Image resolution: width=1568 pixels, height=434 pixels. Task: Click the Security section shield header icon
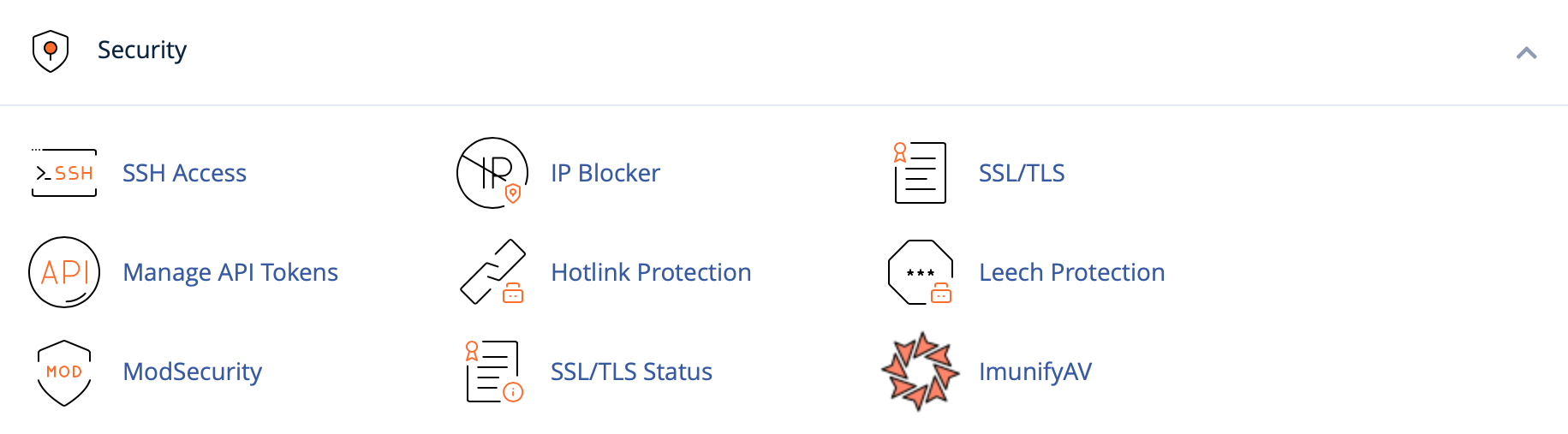click(x=51, y=51)
